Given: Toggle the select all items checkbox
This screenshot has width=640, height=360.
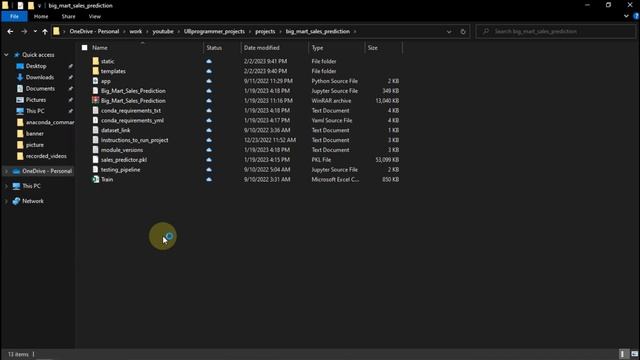Looking at the screenshot, I should click(x=84, y=48).
